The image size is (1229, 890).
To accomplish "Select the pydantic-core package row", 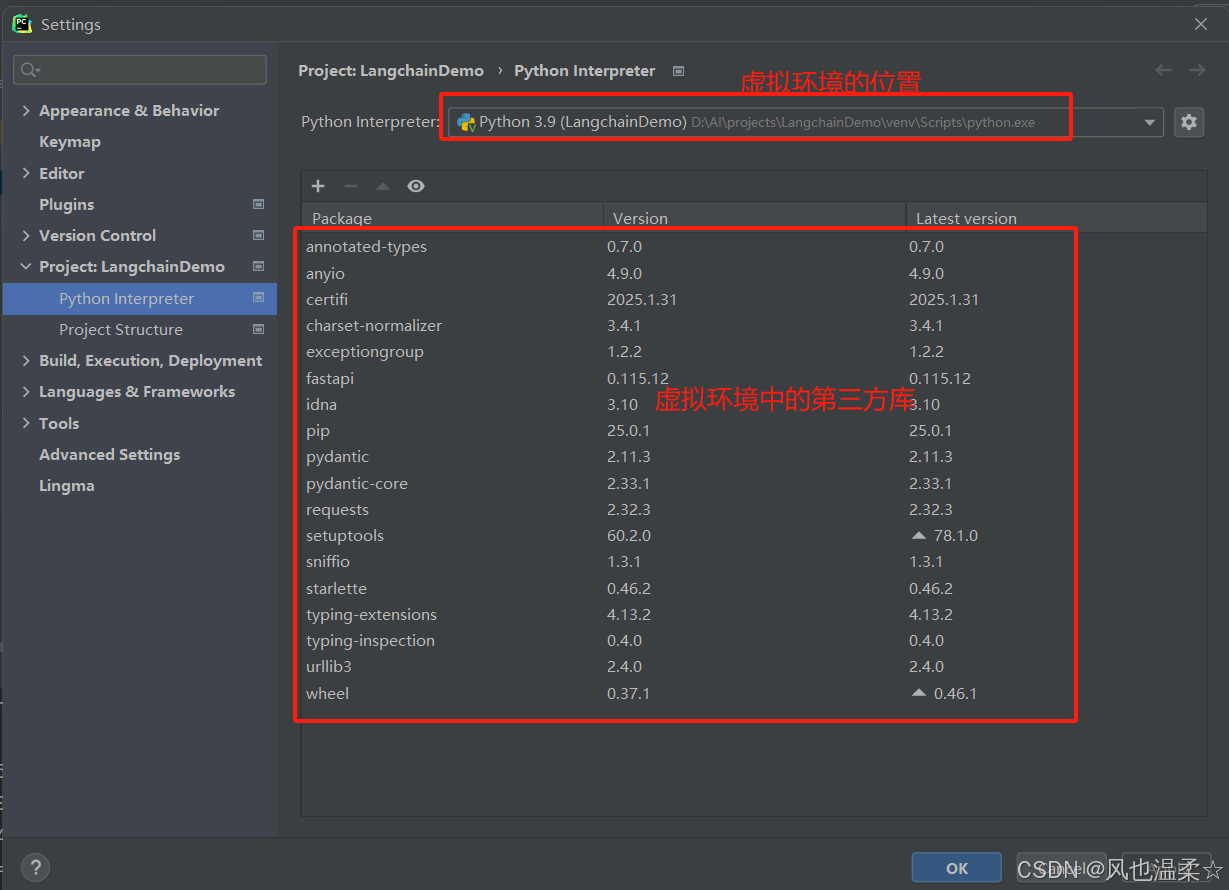I will (754, 483).
